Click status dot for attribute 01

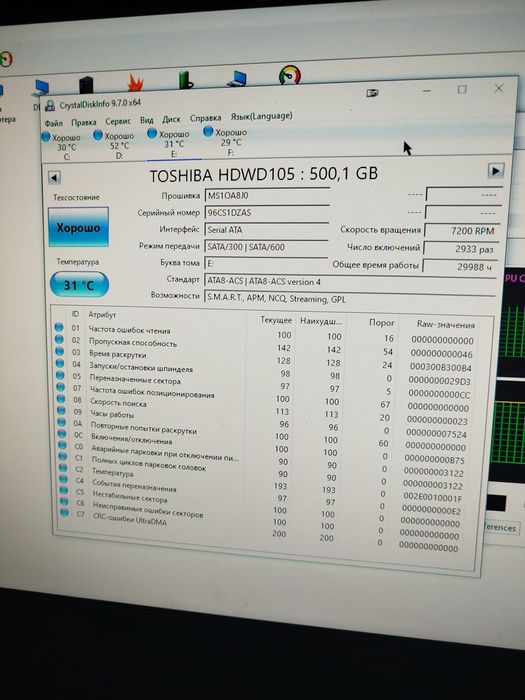click(x=58, y=327)
